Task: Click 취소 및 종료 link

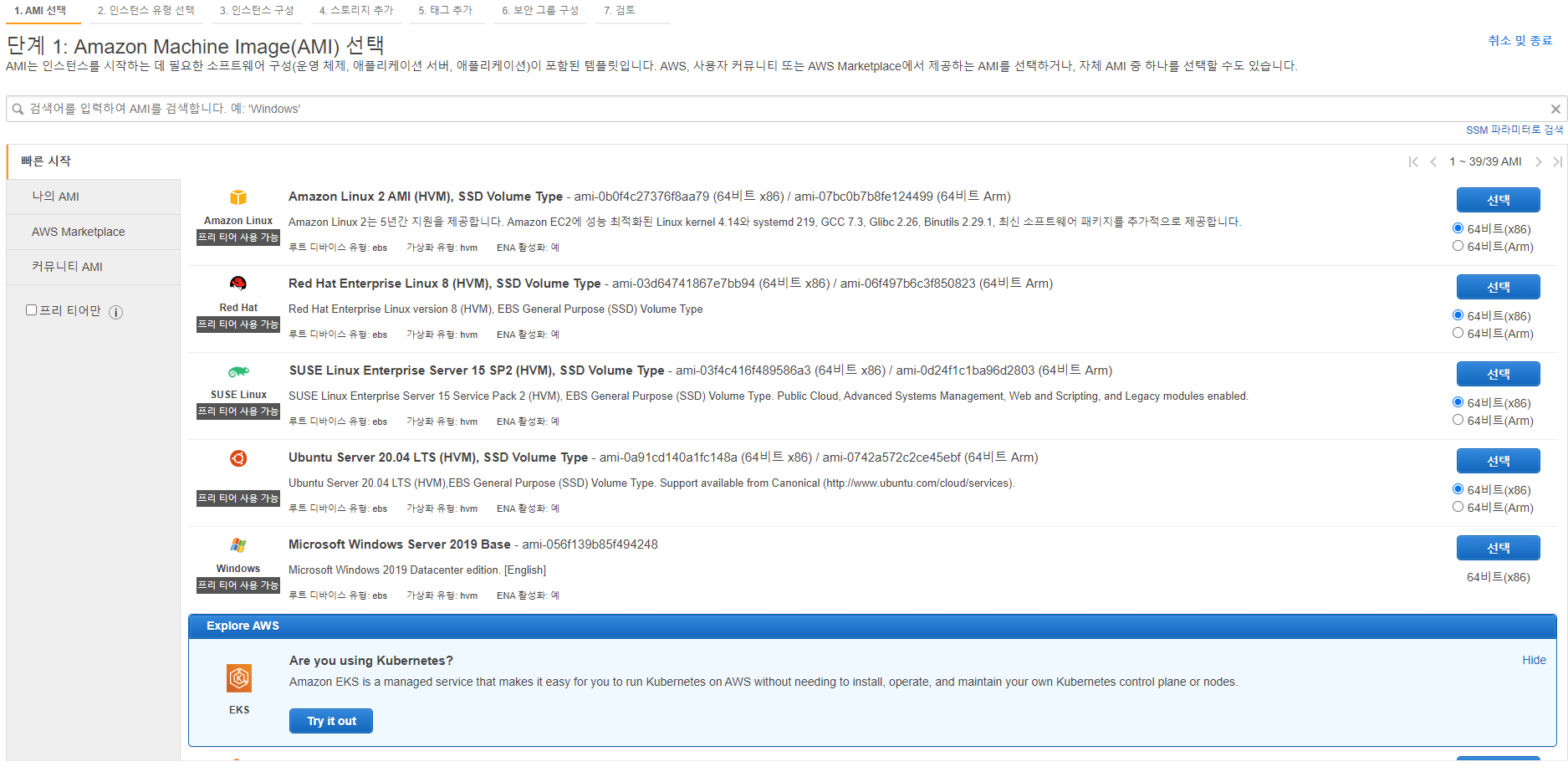Action: pyautogui.click(x=1519, y=40)
